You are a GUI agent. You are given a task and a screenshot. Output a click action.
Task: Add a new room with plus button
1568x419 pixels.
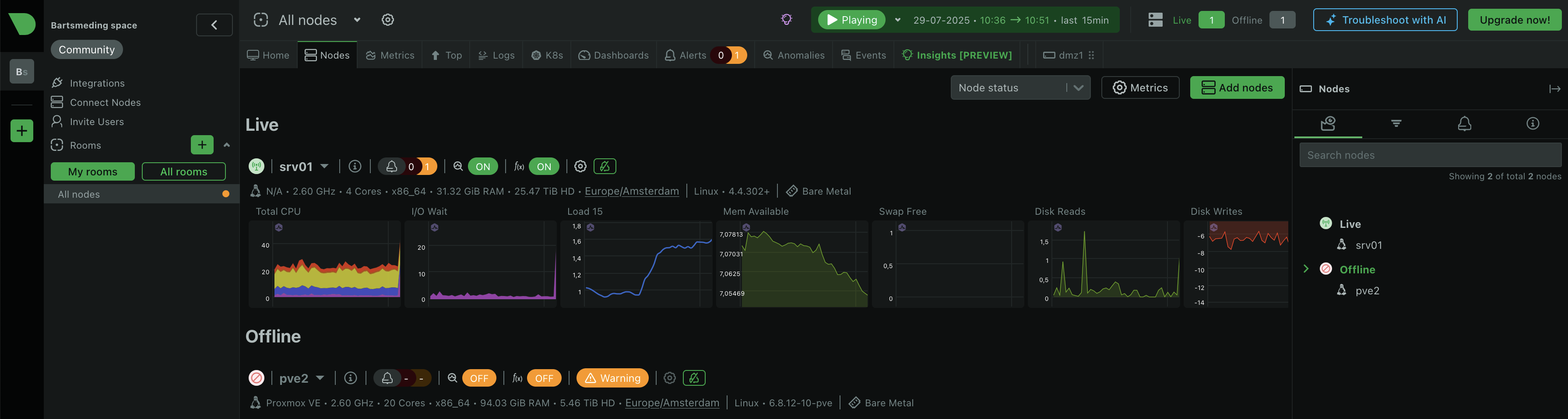coord(202,145)
